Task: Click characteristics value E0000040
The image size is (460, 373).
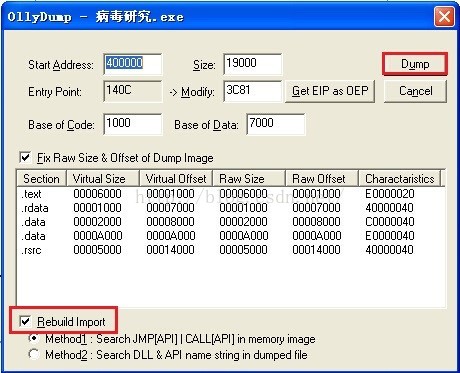Action: 390,236
